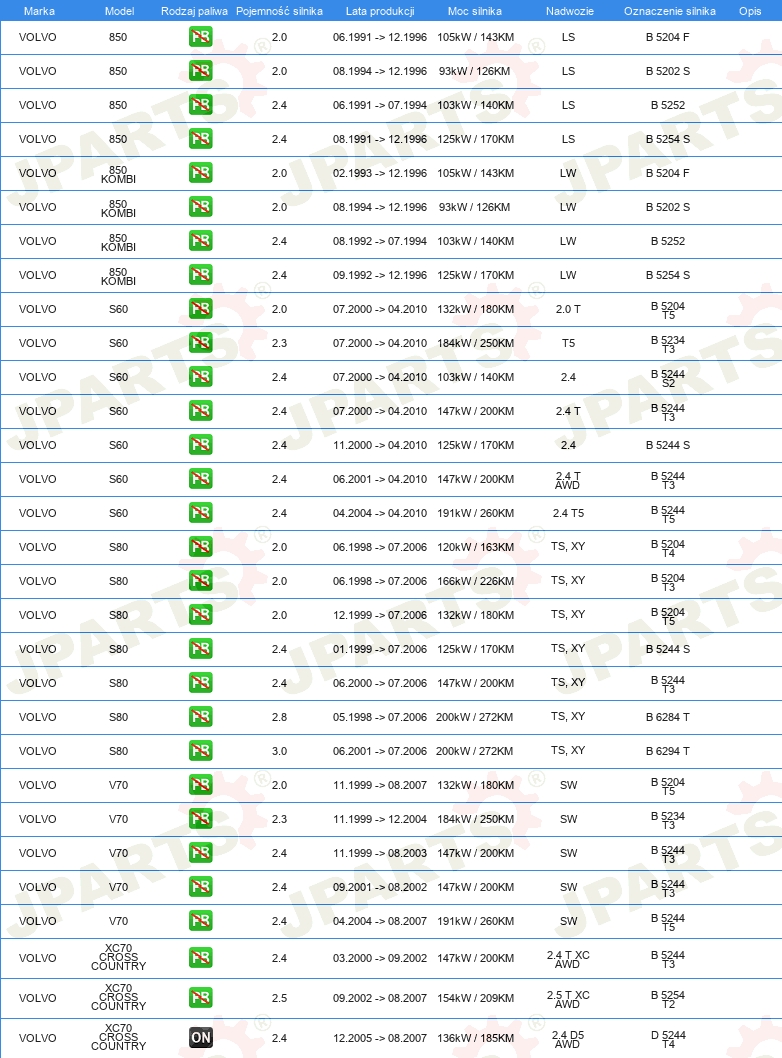Screen dimensions: 782x1058
Task: Click petrol icon in S60 260KM row
Action: pos(200,513)
